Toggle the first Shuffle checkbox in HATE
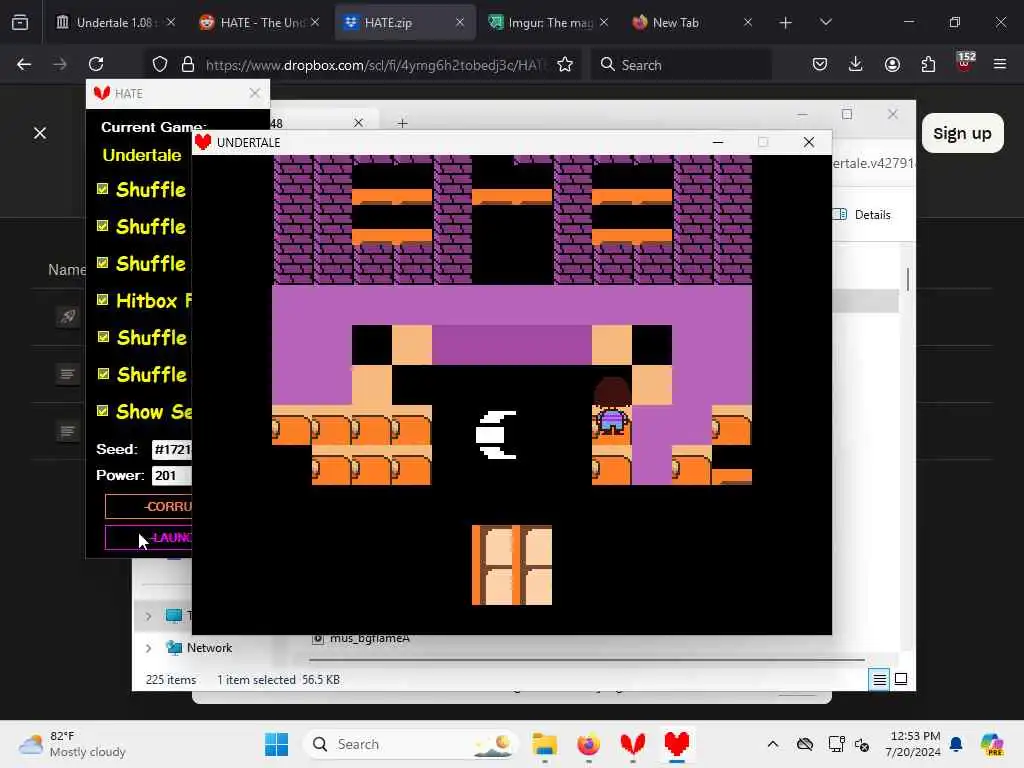Viewport: 1024px width, 768px height. click(103, 189)
